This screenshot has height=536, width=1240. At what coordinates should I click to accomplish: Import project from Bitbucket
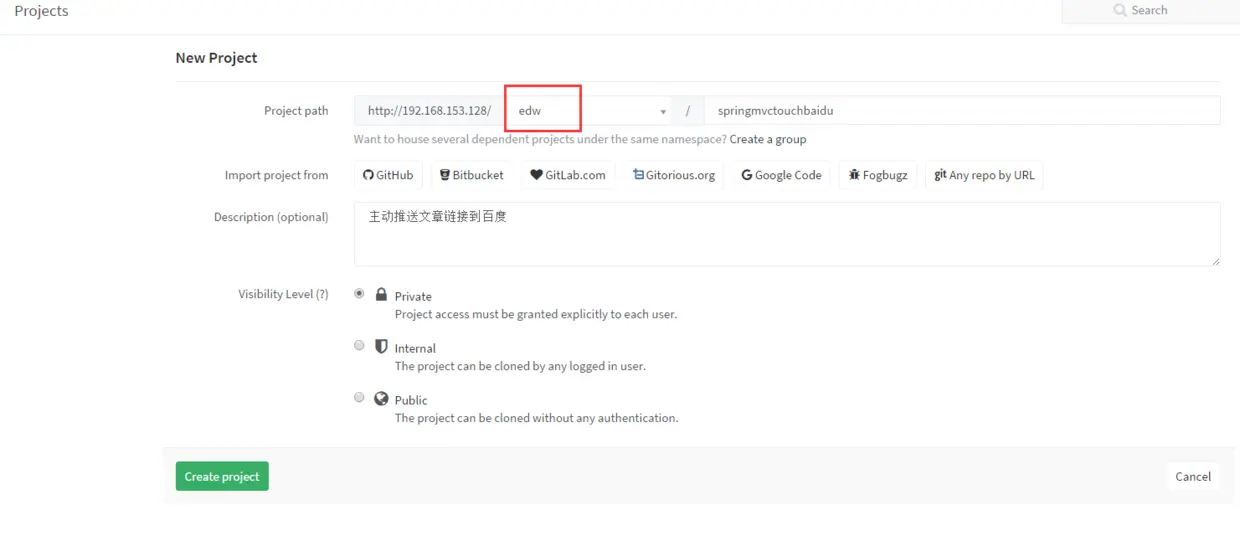(471, 175)
